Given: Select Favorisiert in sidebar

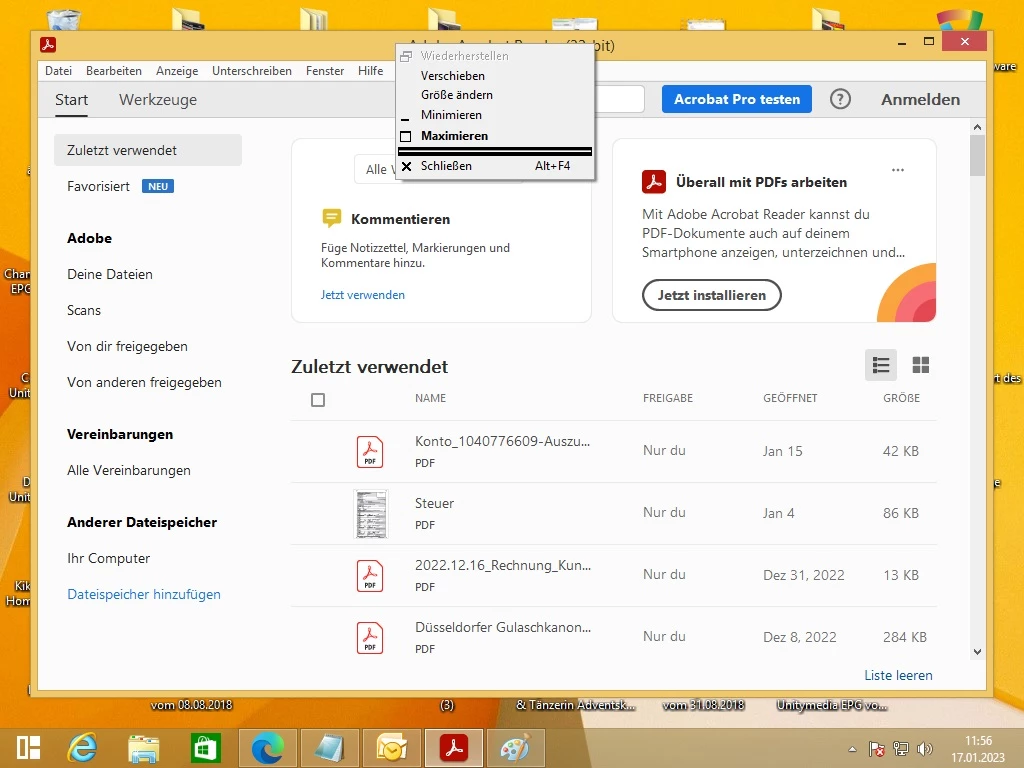Looking at the screenshot, I should click(x=98, y=186).
